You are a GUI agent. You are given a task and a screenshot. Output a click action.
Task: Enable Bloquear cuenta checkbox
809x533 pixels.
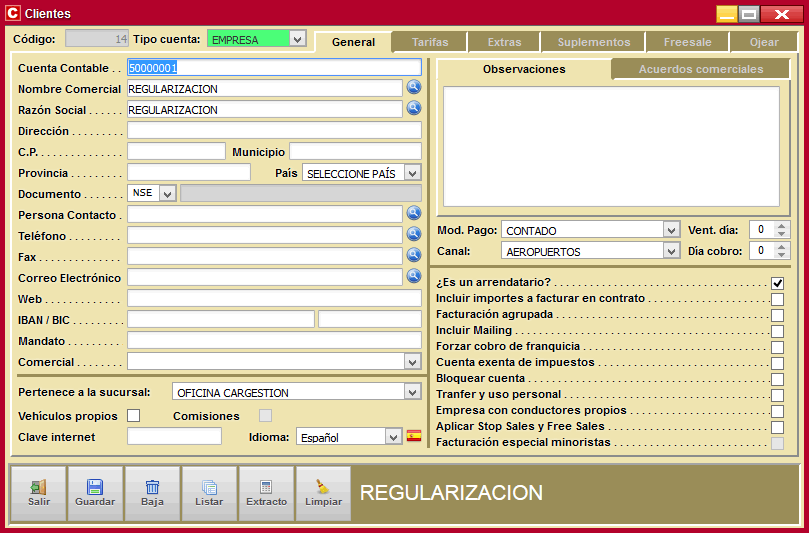tap(778, 379)
